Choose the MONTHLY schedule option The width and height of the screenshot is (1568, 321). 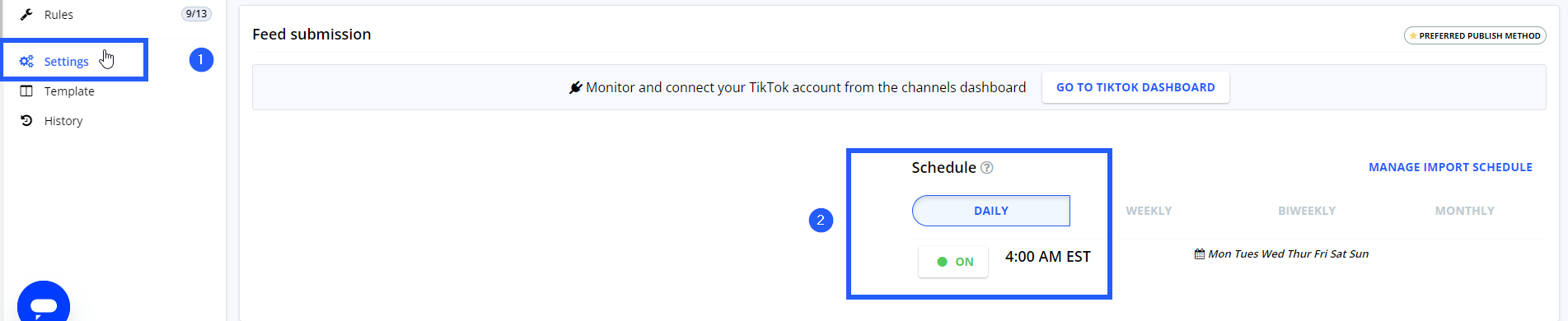(1464, 211)
